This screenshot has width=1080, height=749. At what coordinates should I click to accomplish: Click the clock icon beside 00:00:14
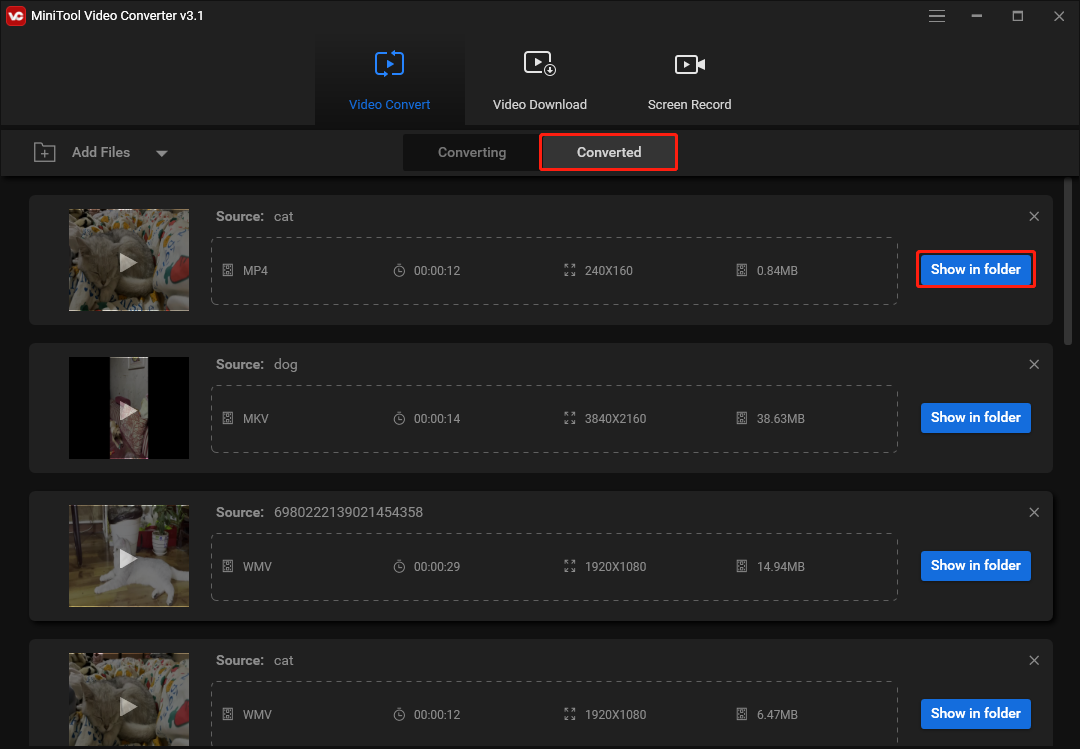coord(399,418)
